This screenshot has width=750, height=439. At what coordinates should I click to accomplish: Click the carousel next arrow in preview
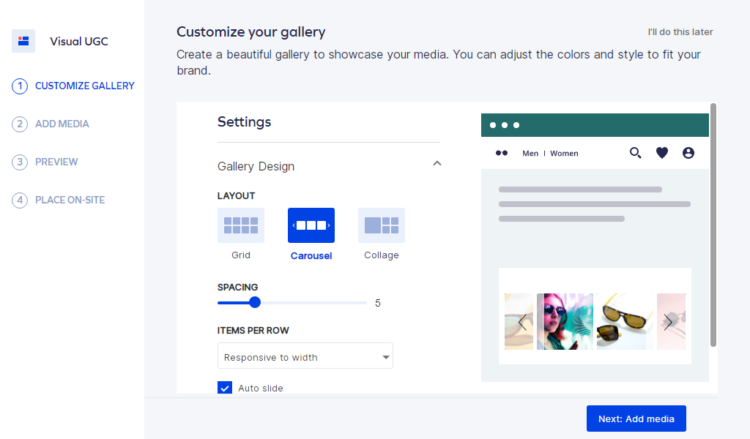click(668, 322)
